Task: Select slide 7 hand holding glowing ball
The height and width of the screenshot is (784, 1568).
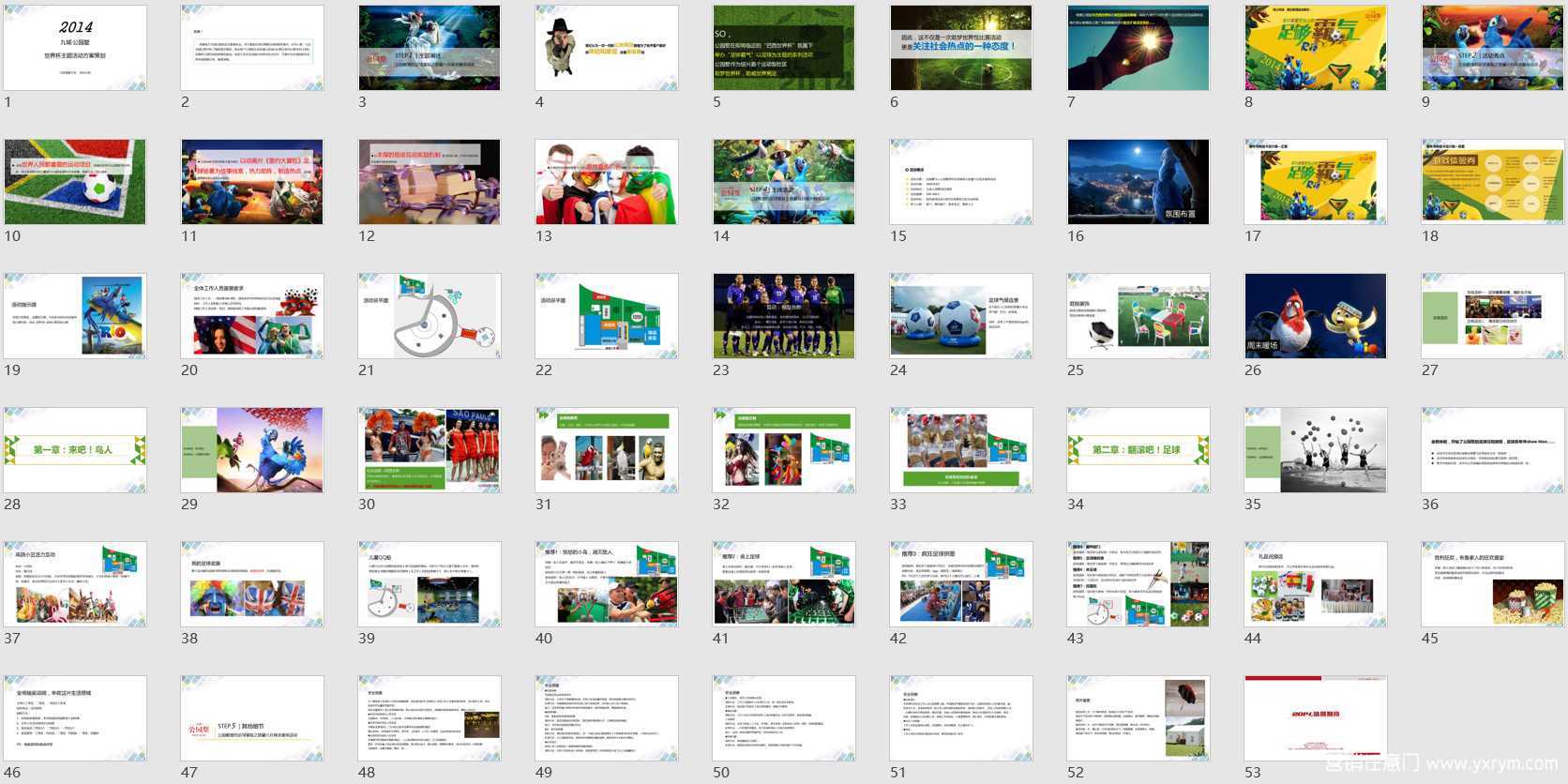Action: point(1138,48)
